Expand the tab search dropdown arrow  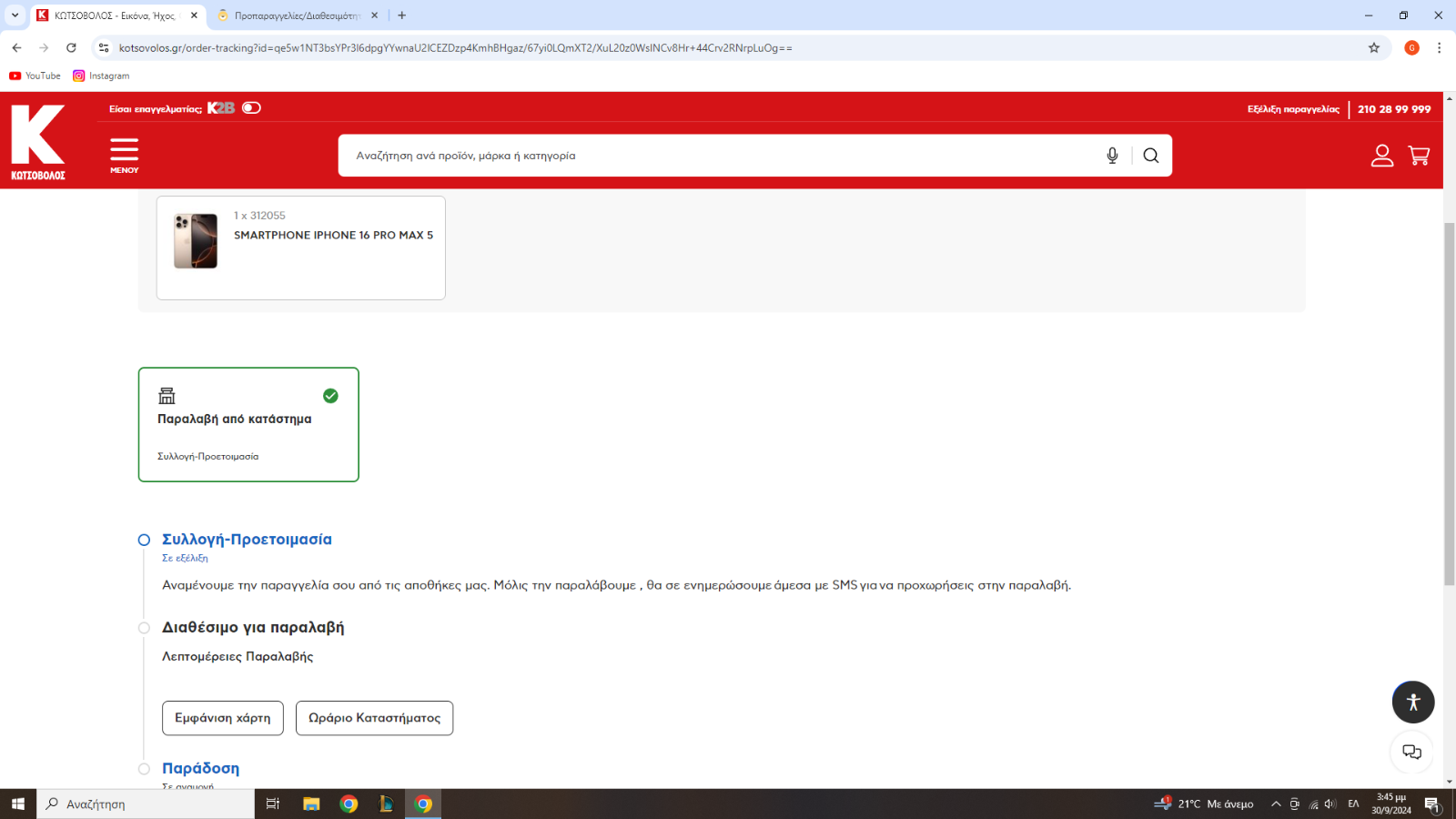pos(15,15)
